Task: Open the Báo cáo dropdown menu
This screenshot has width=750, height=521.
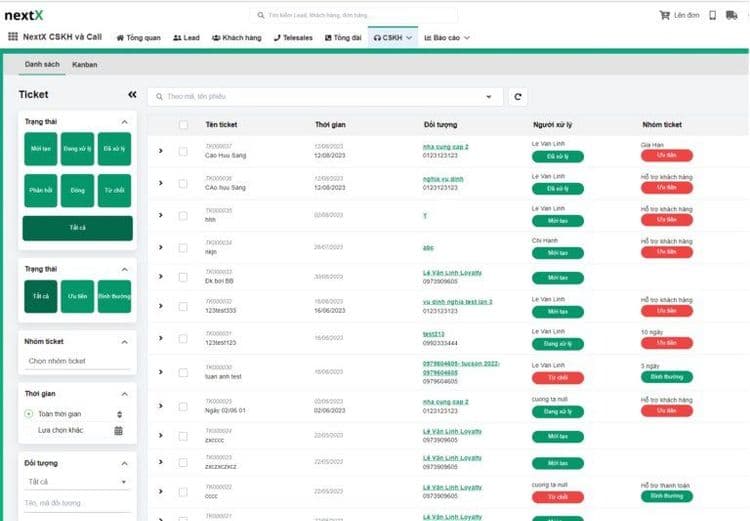Action: pos(446,37)
